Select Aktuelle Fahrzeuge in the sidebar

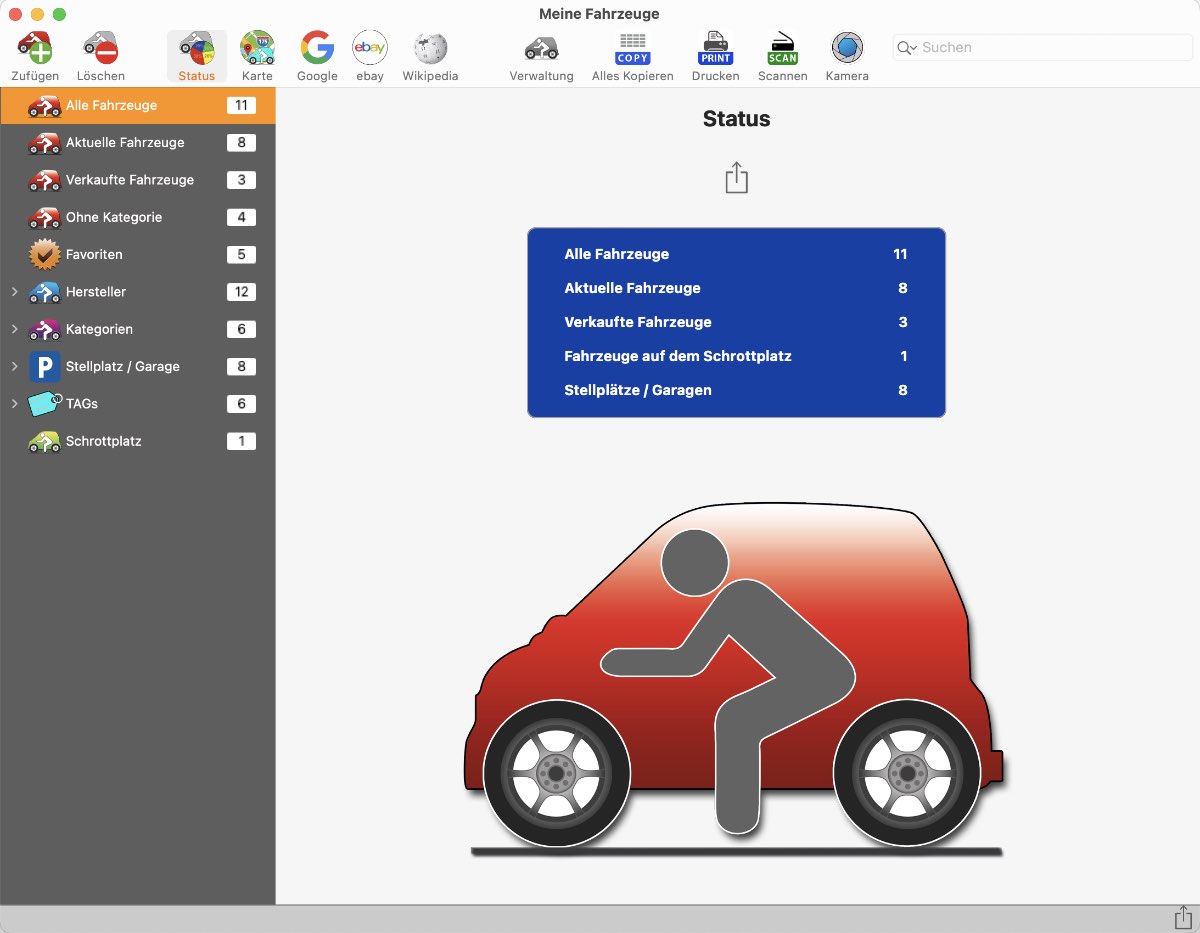[x=138, y=143]
